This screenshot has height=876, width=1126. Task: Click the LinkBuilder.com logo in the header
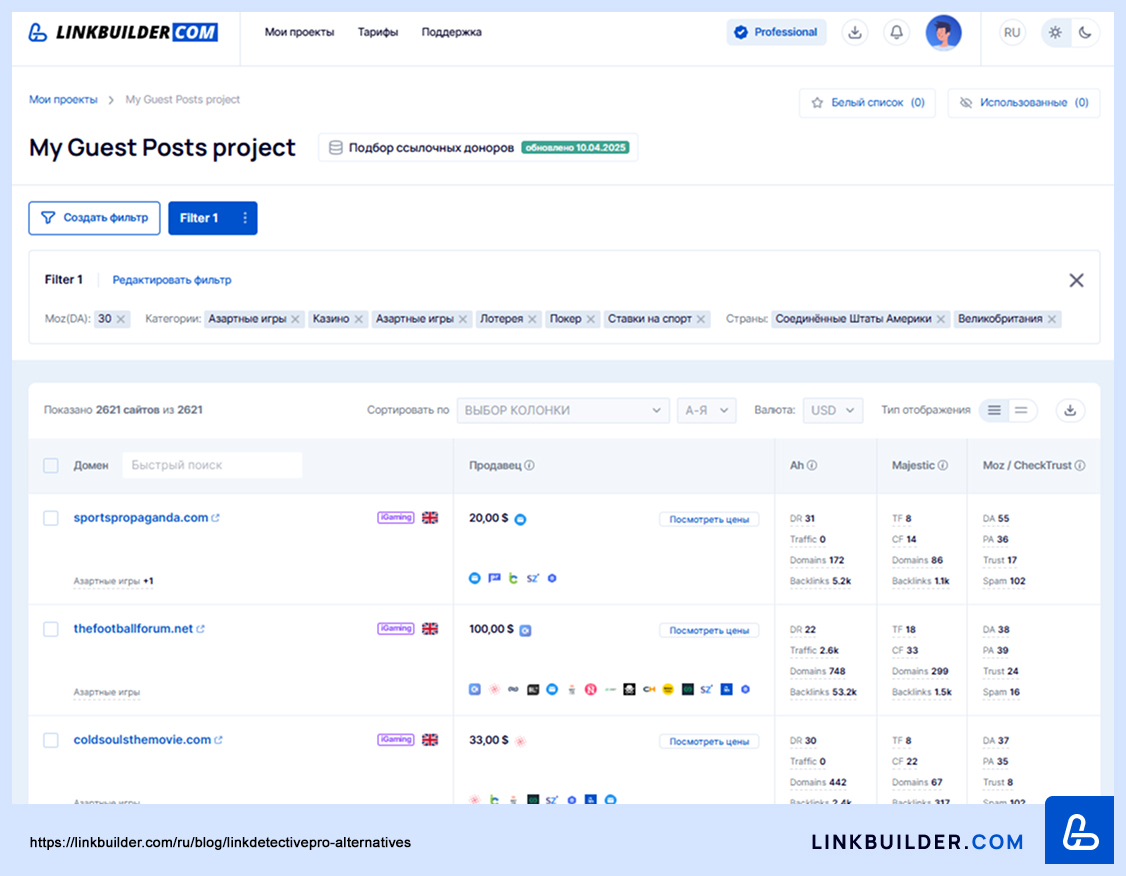point(123,32)
